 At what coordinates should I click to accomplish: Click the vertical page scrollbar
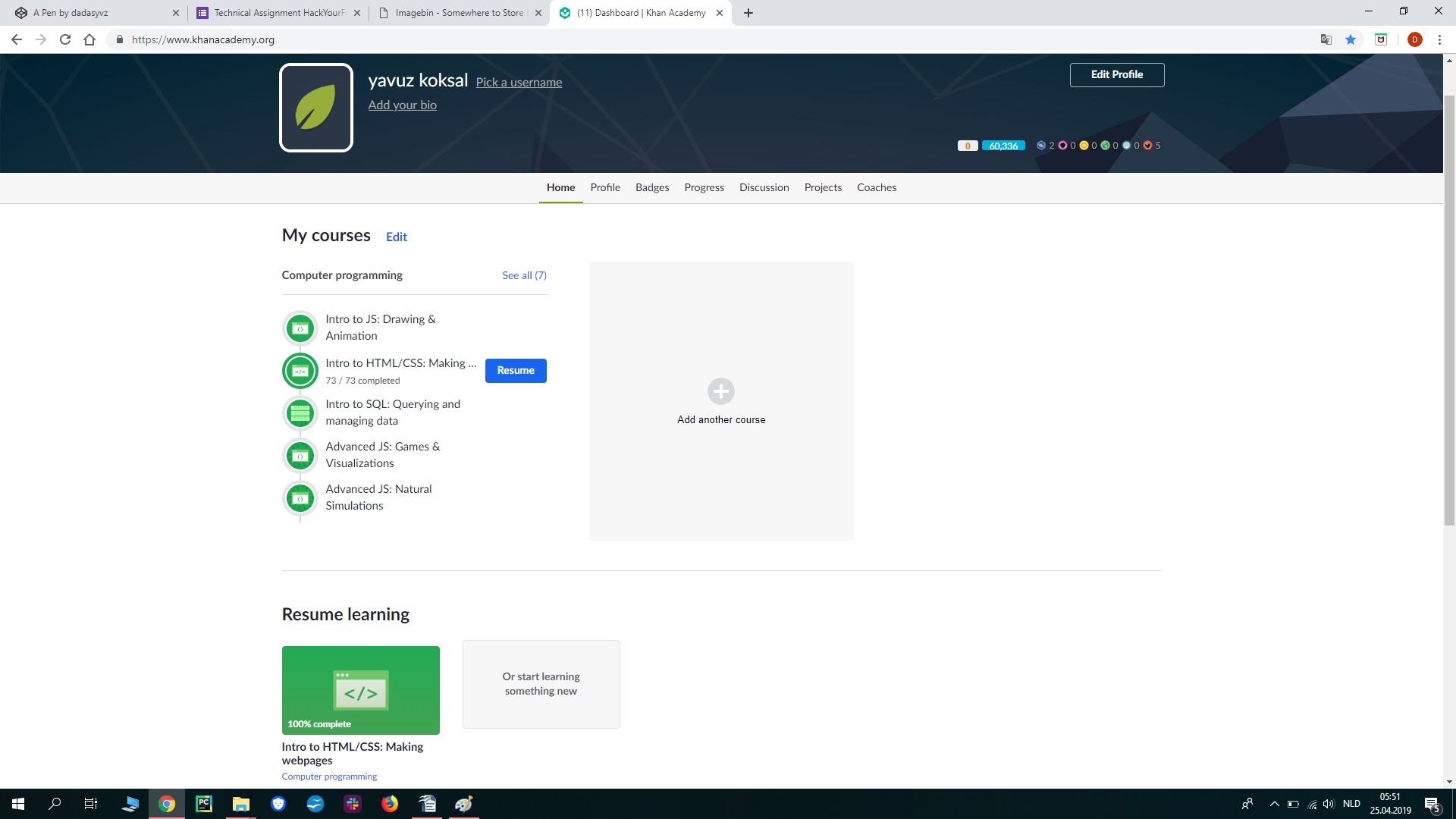[1449, 311]
